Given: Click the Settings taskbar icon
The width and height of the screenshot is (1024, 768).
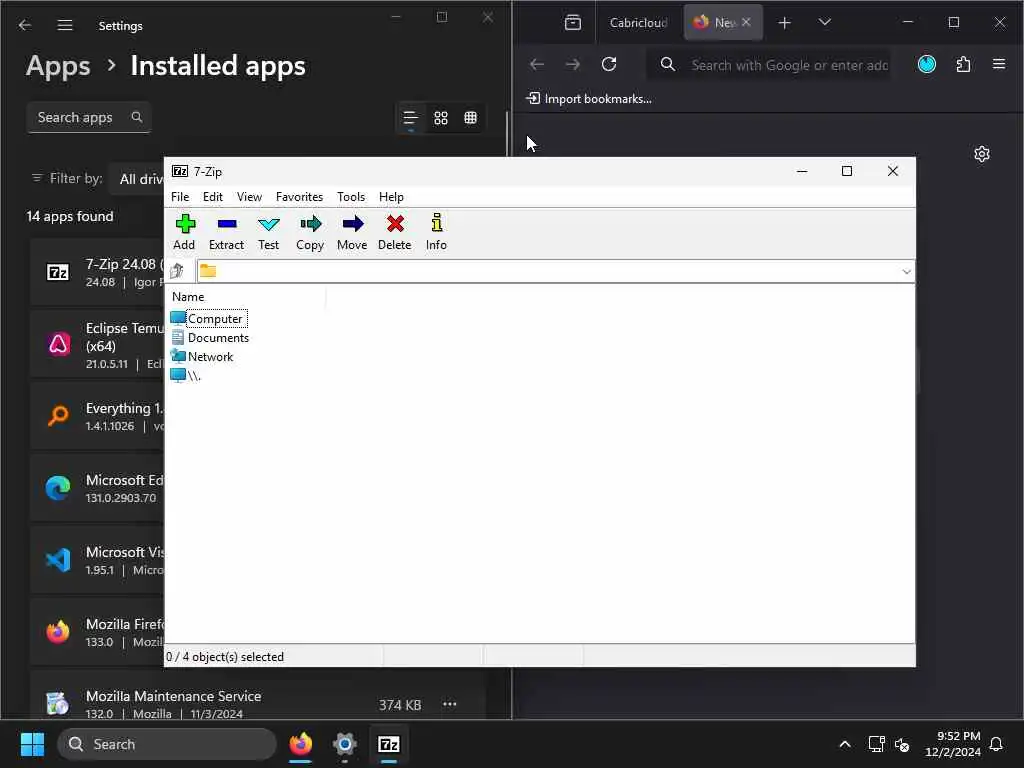Looking at the screenshot, I should (345, 744).
